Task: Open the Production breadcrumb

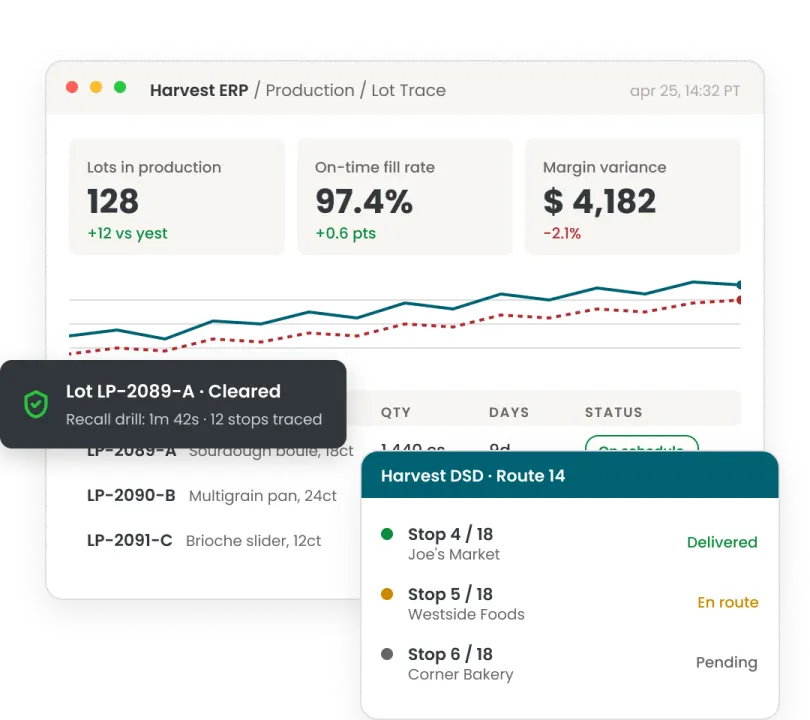Action: pyautogui.click(x=310, y=90)
